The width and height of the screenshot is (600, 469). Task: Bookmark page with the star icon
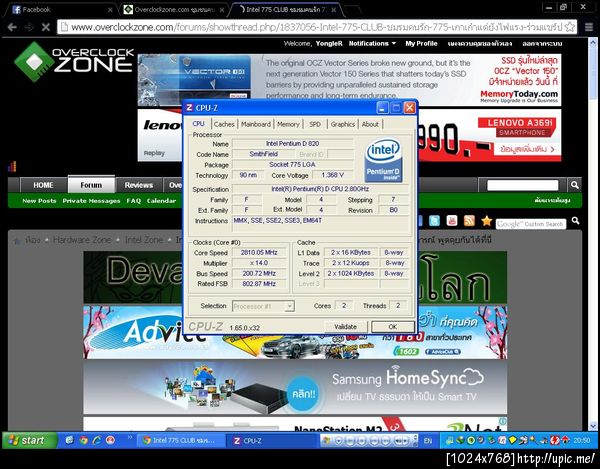point(570,27)
